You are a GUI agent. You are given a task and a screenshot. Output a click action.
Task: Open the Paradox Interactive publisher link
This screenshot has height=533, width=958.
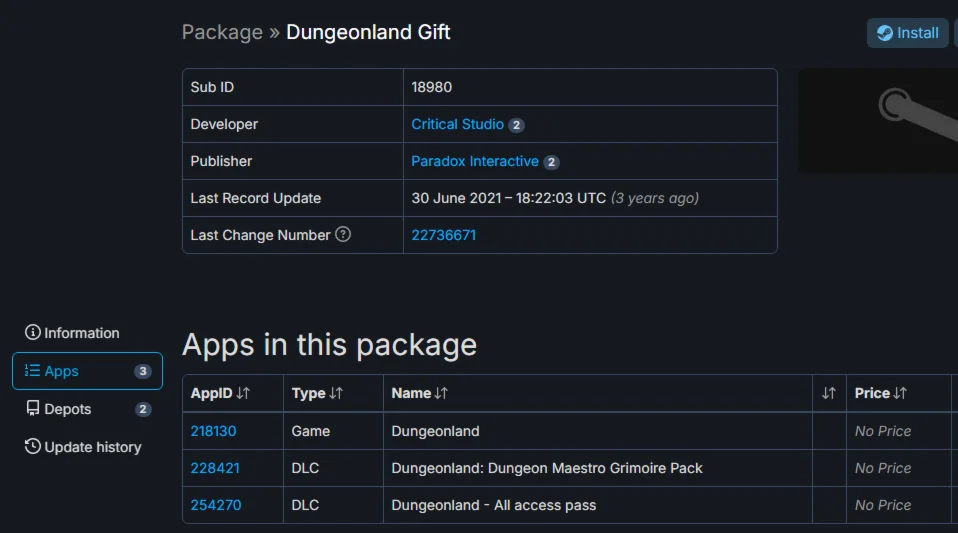[475, 162]
